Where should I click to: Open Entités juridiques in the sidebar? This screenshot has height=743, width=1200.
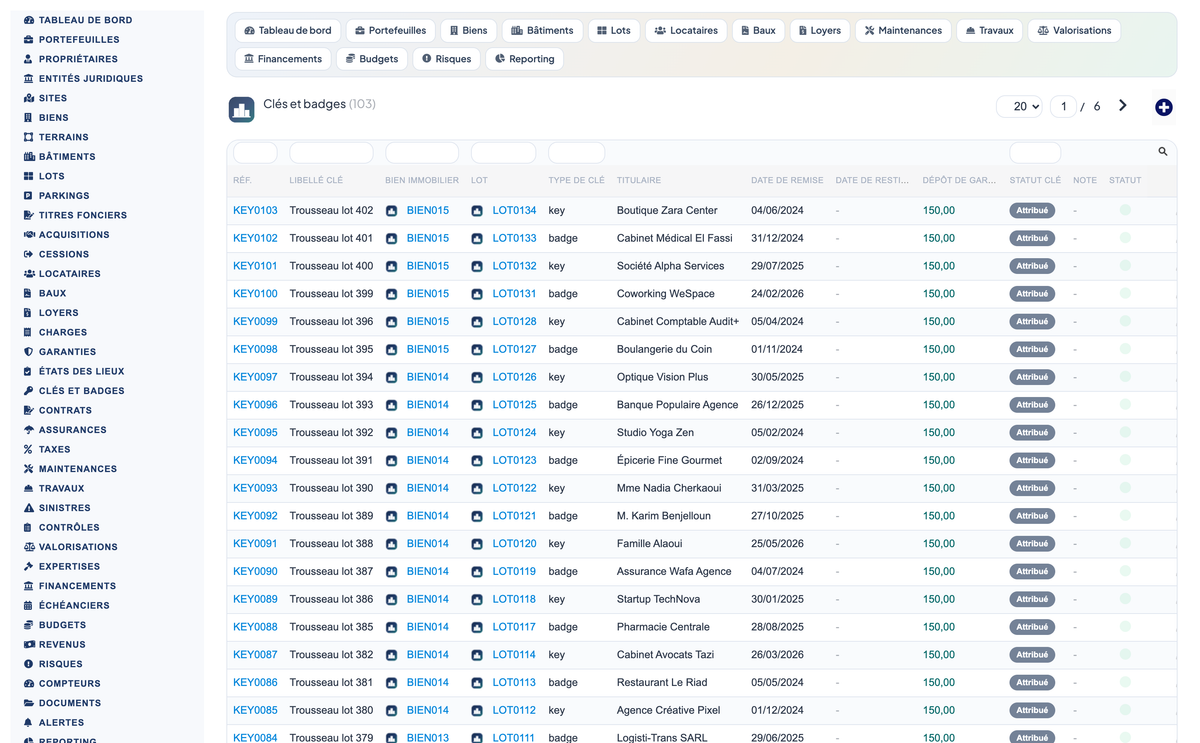point(83,79)
